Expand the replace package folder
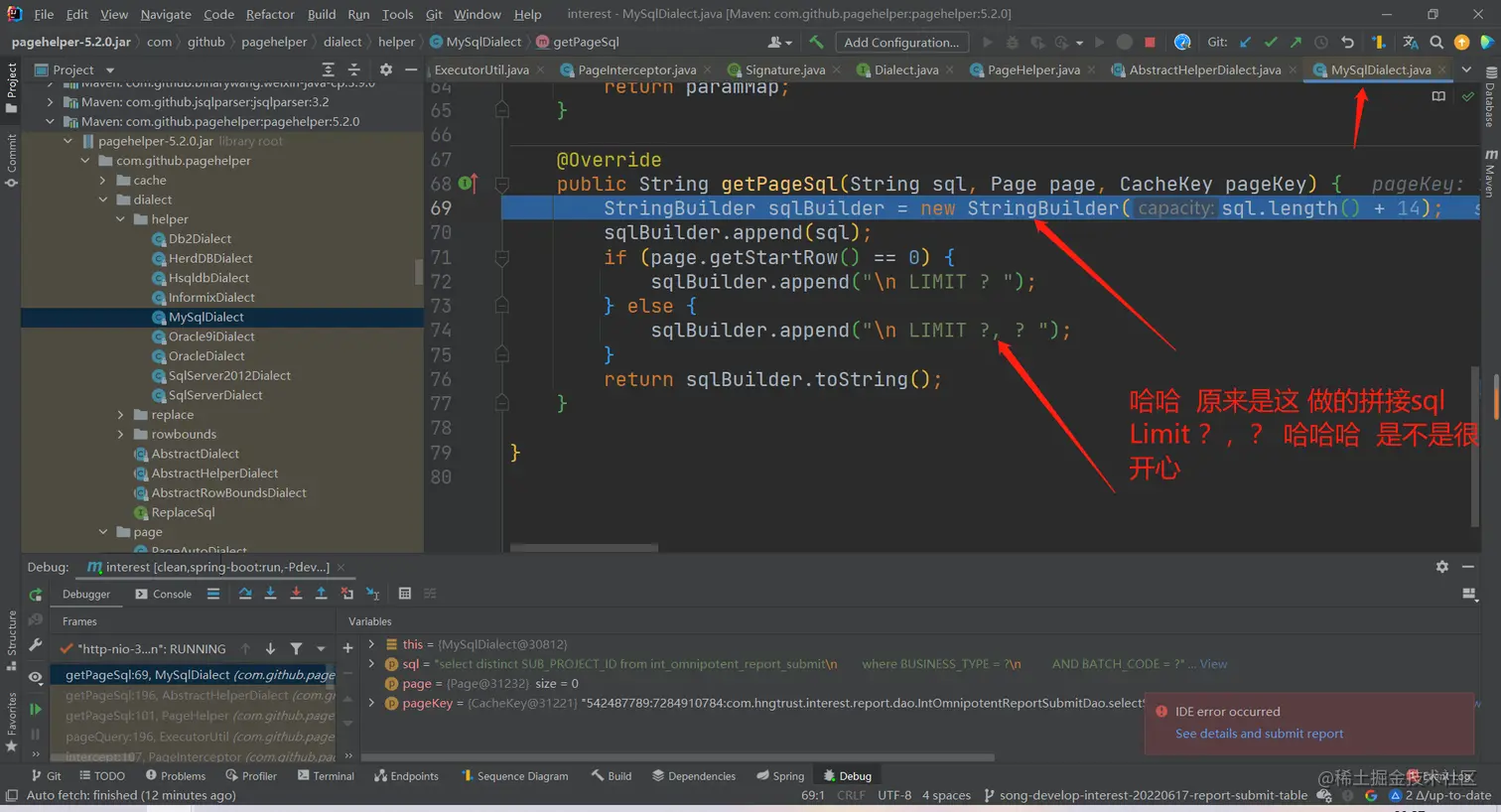The image size is (1501, 812). [x=120, y=415]
